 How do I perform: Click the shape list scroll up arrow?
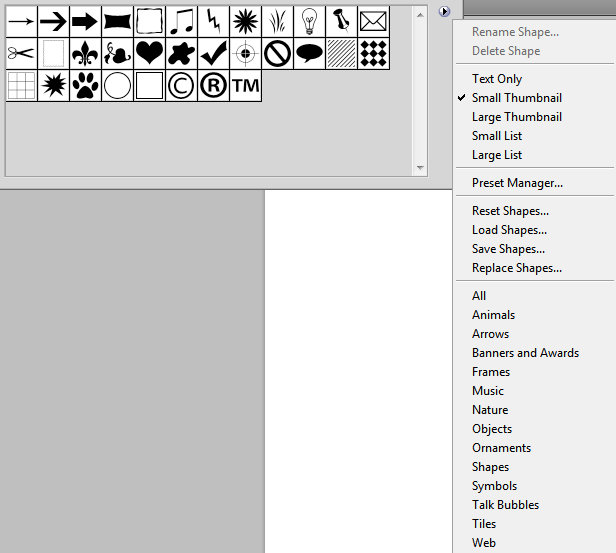(420, 15)
